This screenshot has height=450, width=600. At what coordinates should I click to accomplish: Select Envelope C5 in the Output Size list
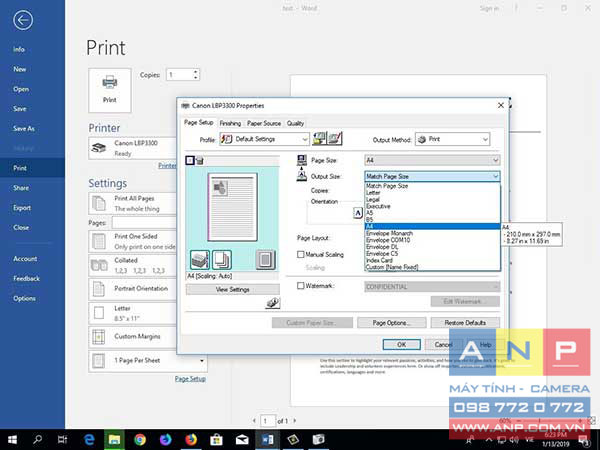click(432, 254)
